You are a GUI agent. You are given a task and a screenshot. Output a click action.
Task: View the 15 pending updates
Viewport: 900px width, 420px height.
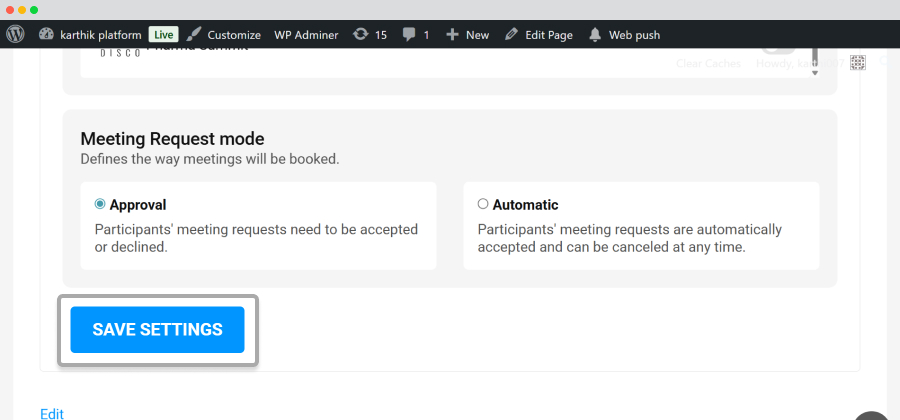point(381,35)
